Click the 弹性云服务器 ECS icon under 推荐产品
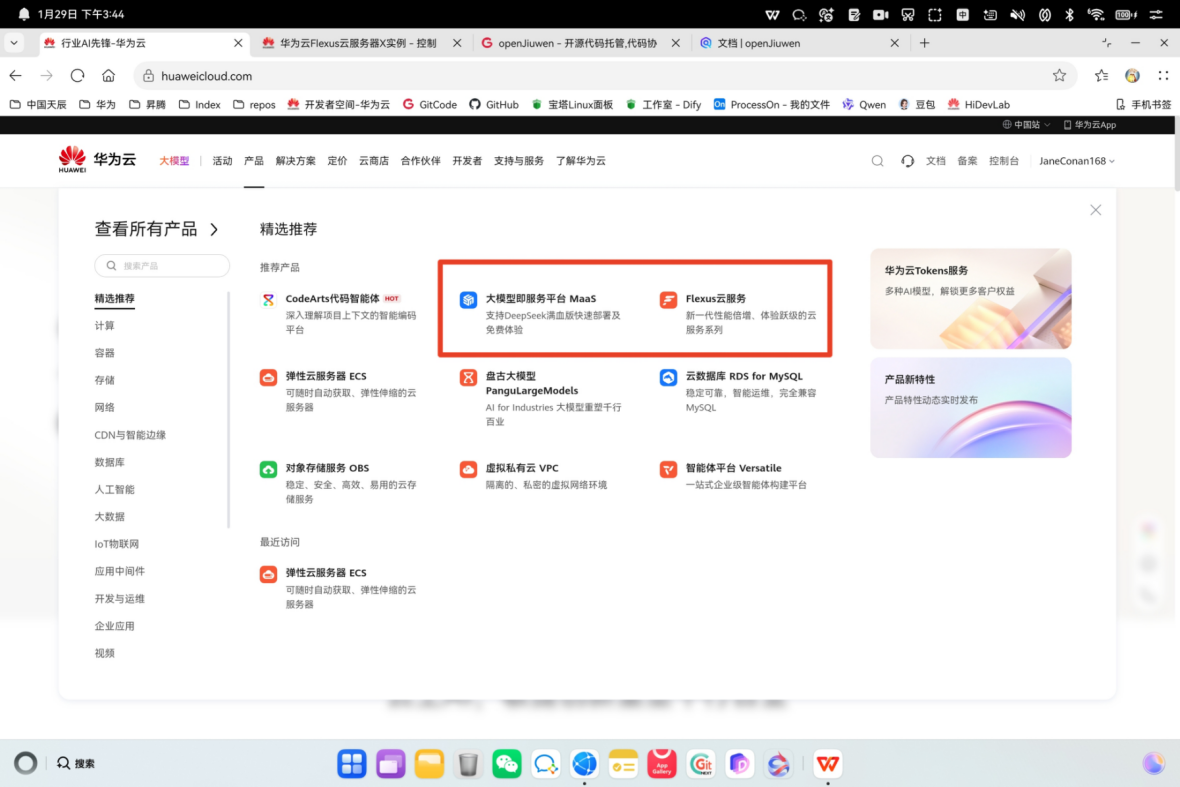This screenshot has height=787, width=1180. (268, 377)
